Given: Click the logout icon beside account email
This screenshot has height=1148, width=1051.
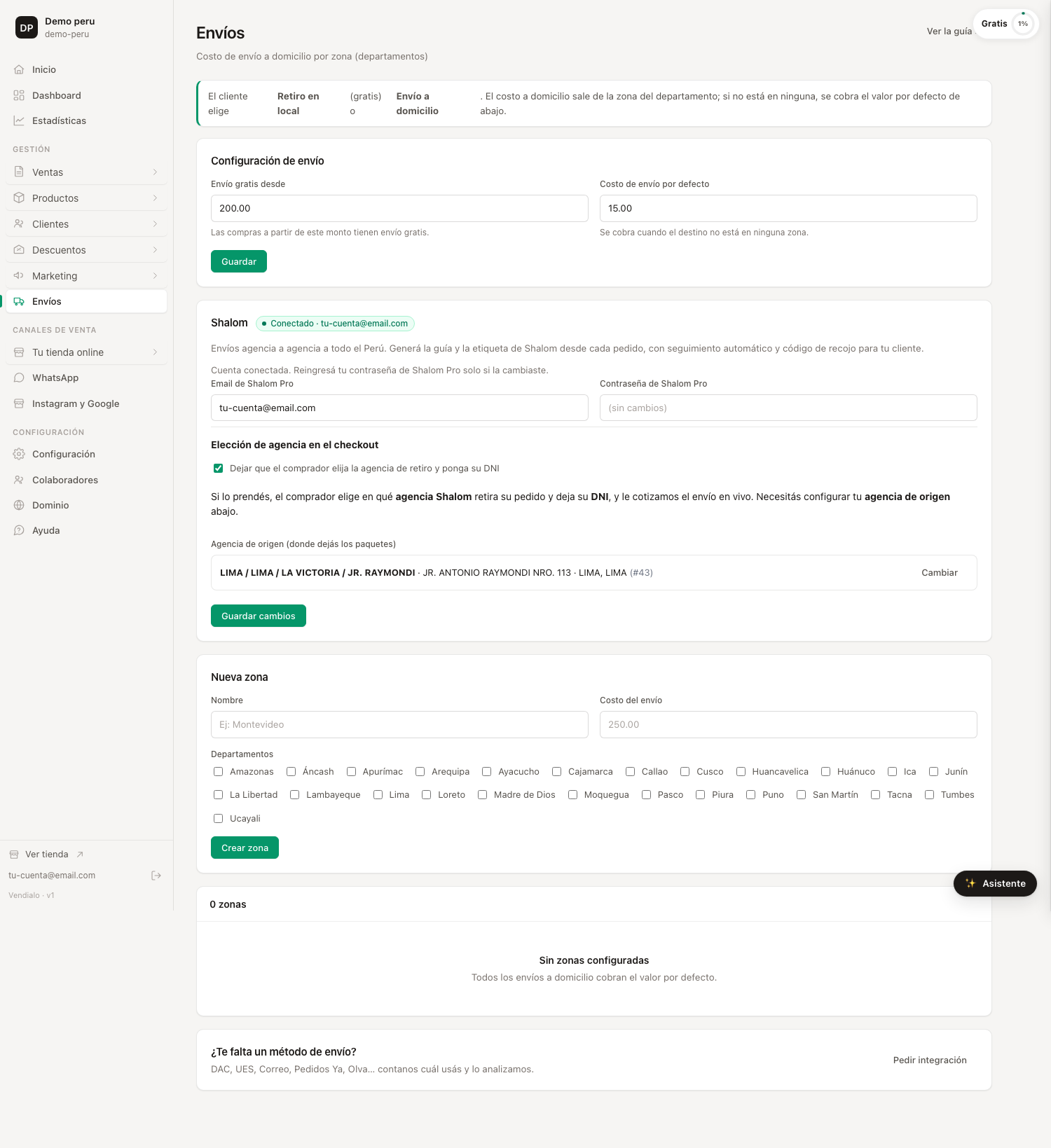Looking at the screenshot, I should pyautogui.click(x=156, y=876).
